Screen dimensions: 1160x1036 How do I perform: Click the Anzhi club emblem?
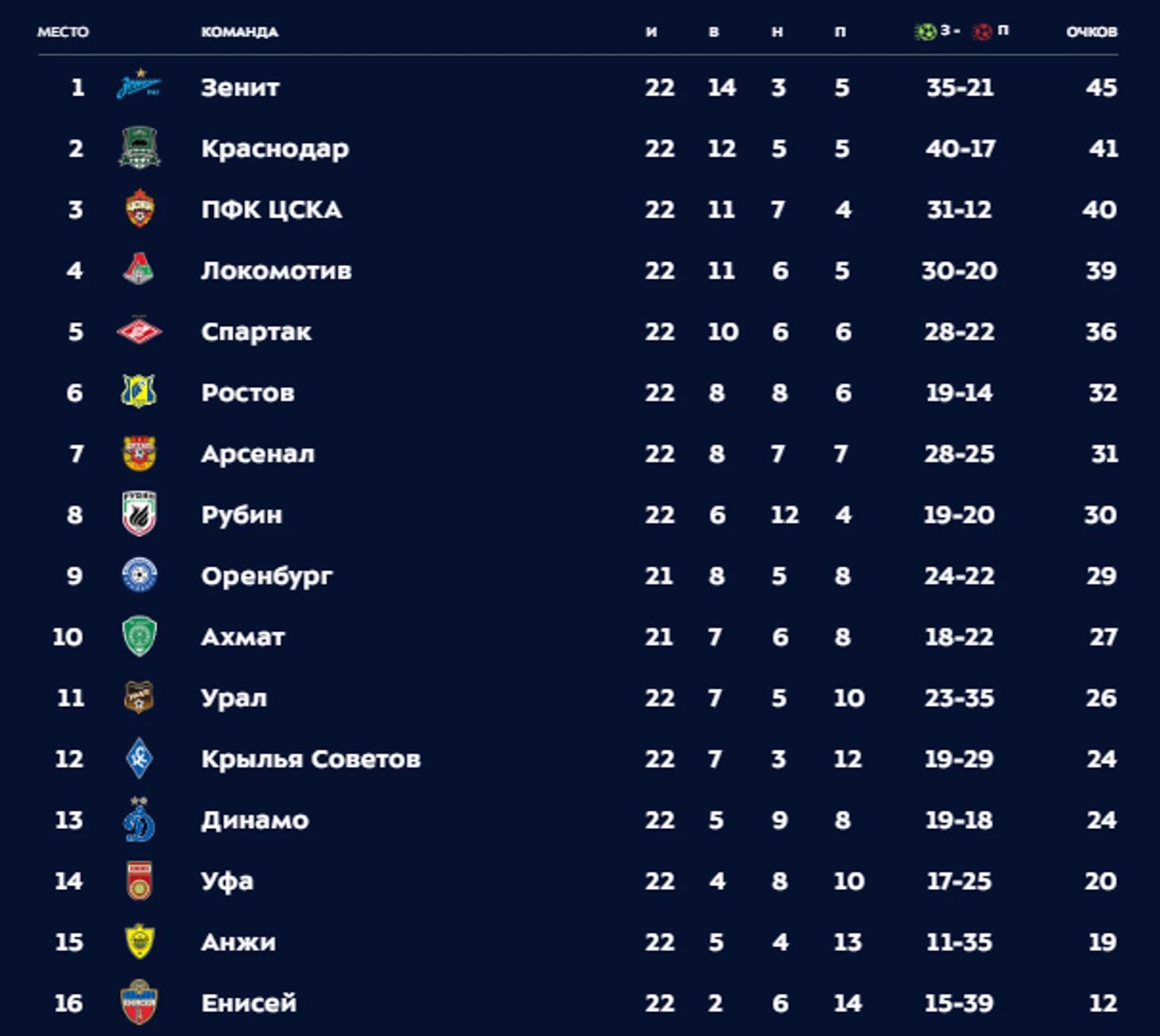tap(139, 941)
